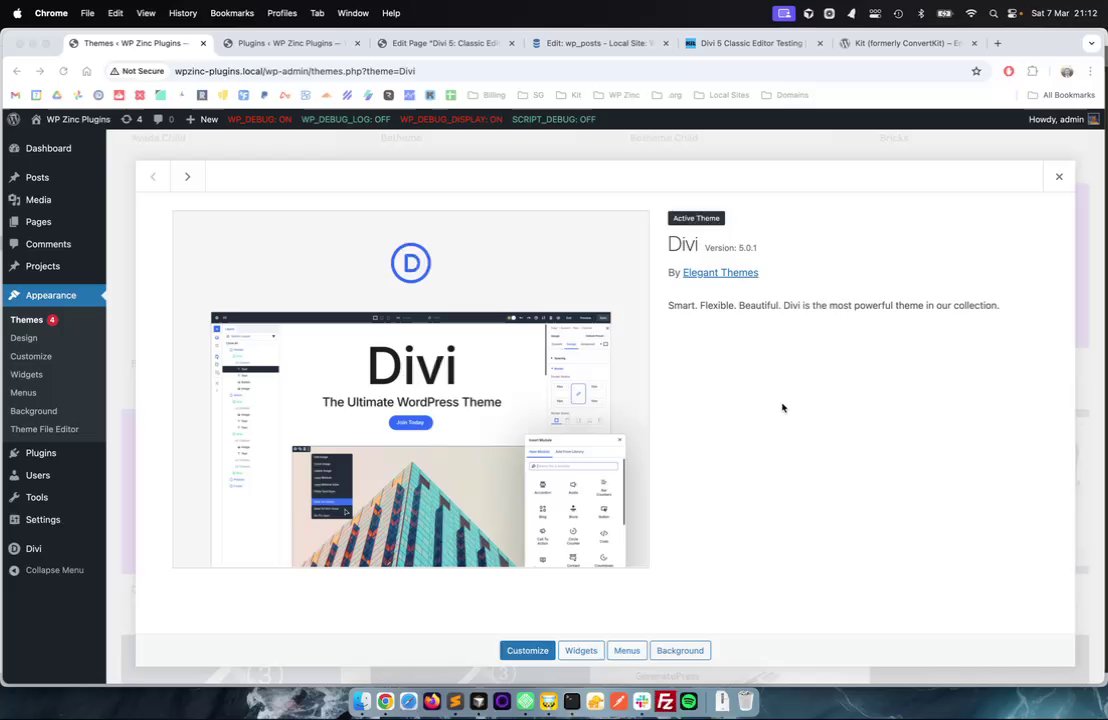
Task: Open the Widgets submenu item
Action: tap(26, 374)
